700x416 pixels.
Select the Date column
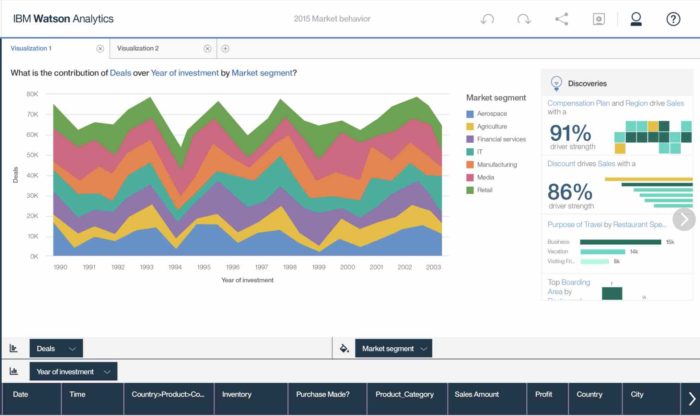pyautogui.click(x=31, y=399)
